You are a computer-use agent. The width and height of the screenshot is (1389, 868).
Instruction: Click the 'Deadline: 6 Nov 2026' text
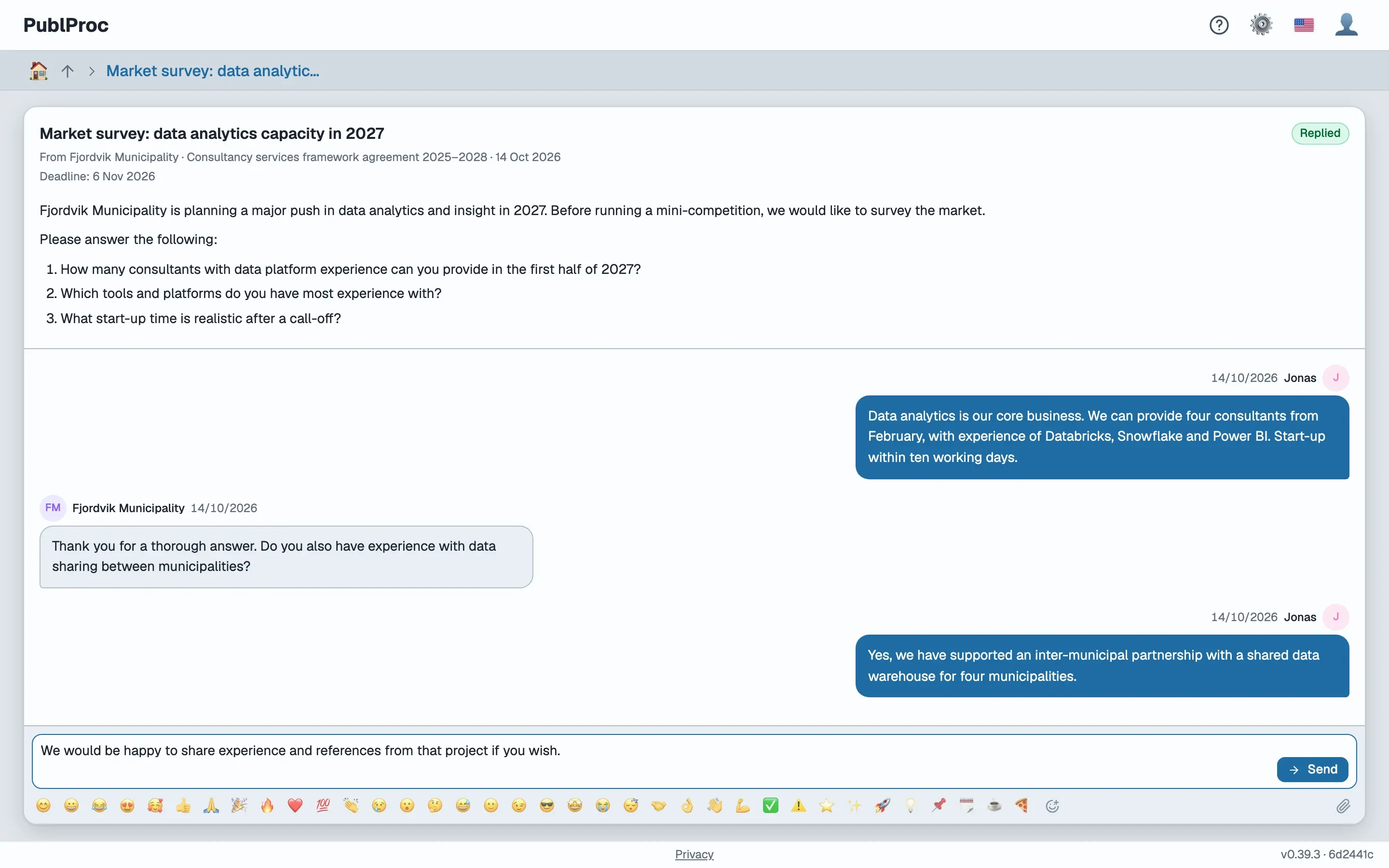[97, 176]
